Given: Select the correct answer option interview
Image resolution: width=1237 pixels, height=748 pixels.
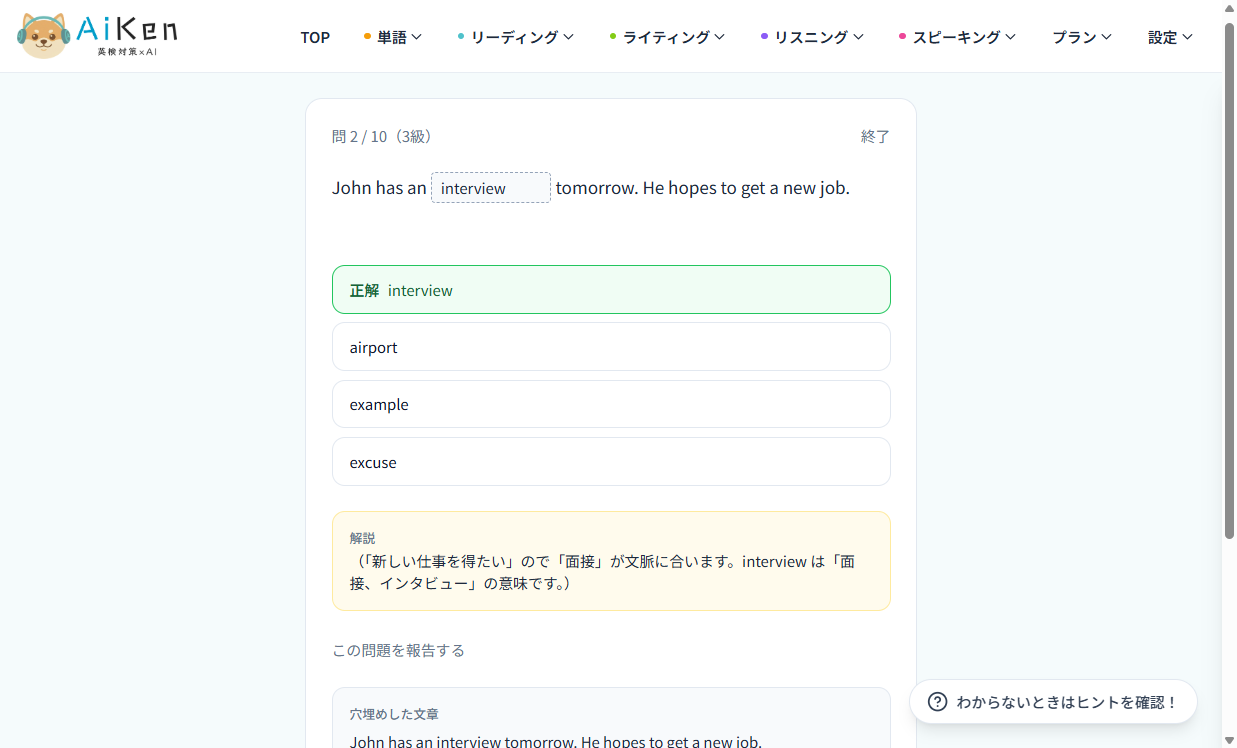Looking at the screenshot, I should 611,290.
